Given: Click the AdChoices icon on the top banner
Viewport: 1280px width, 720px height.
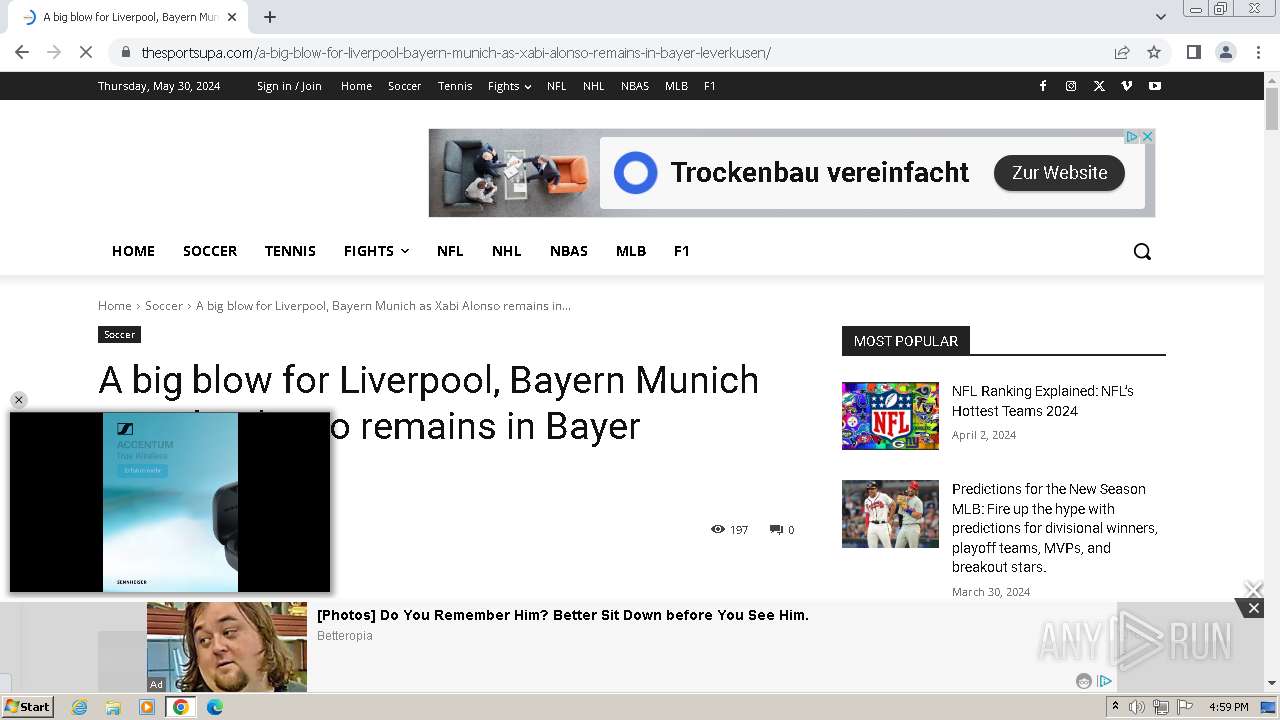Looking at the screenshot, I should (x=1133, y=137).
